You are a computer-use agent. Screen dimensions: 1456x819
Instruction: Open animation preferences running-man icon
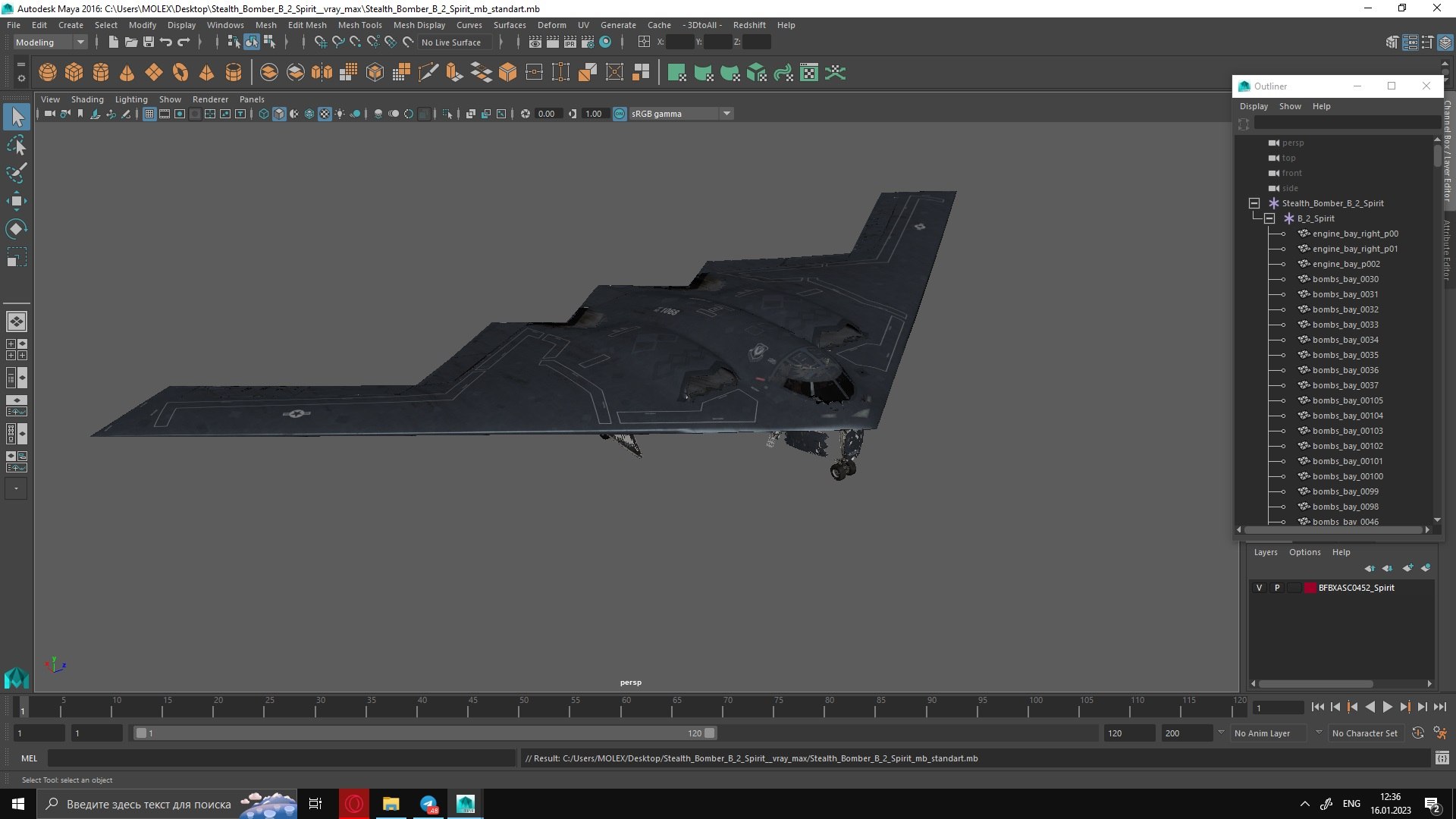[1440, 733]
